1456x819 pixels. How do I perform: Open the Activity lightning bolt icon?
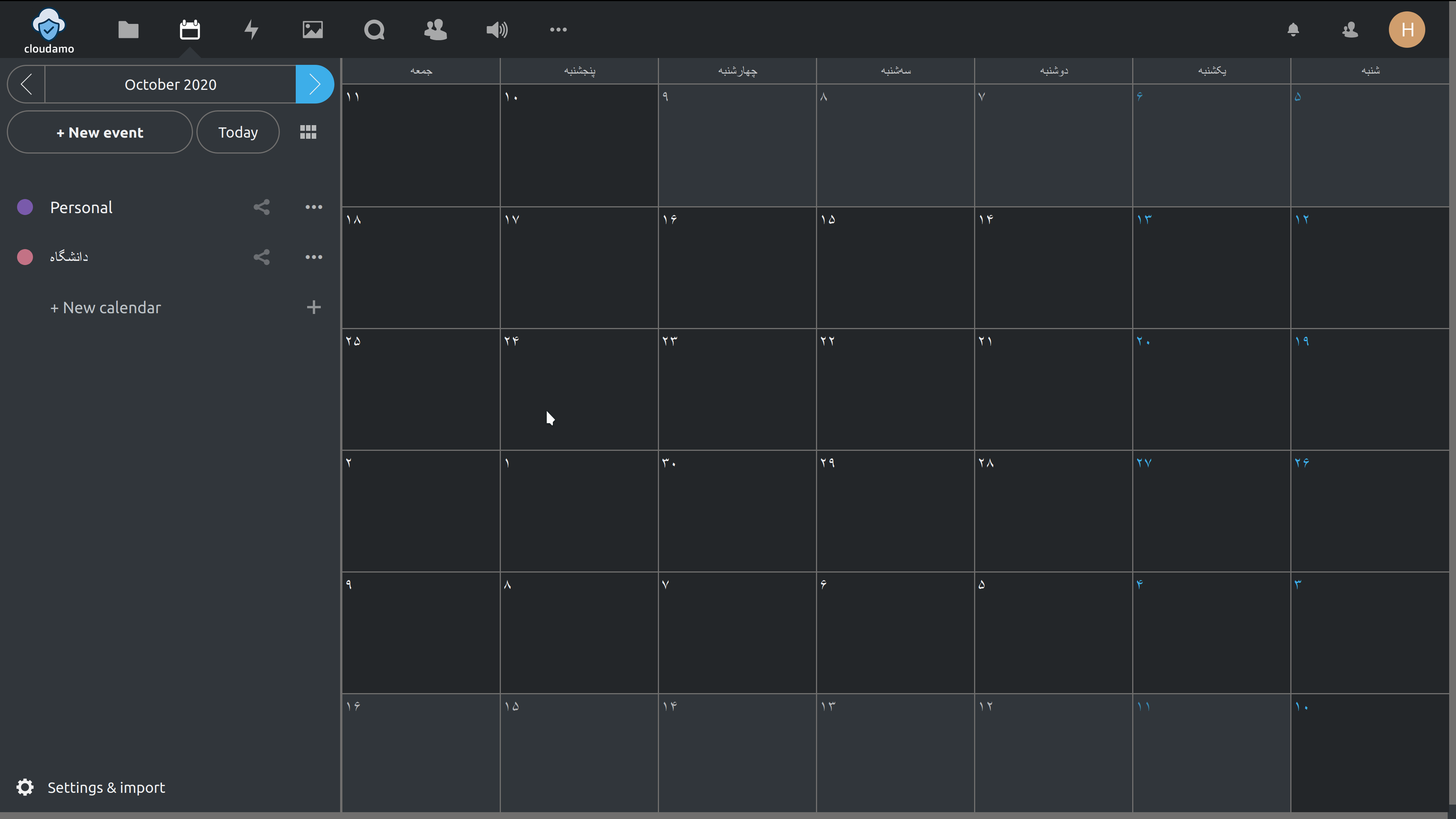tap(251, 30)
